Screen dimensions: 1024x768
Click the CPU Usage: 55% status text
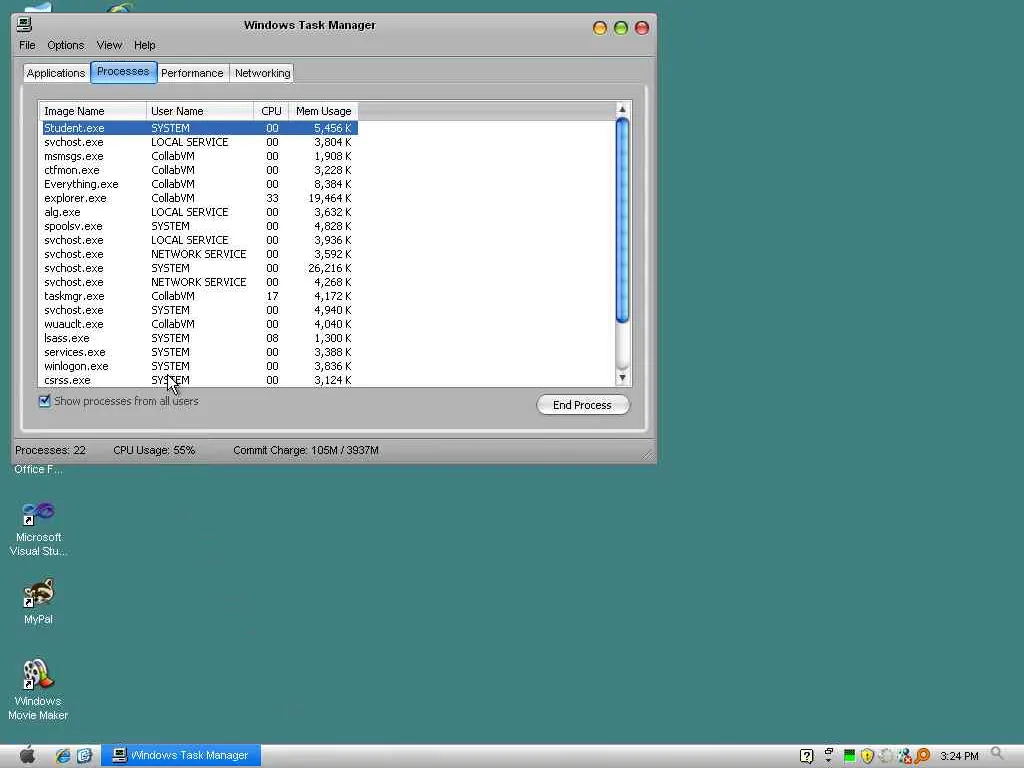154,451
